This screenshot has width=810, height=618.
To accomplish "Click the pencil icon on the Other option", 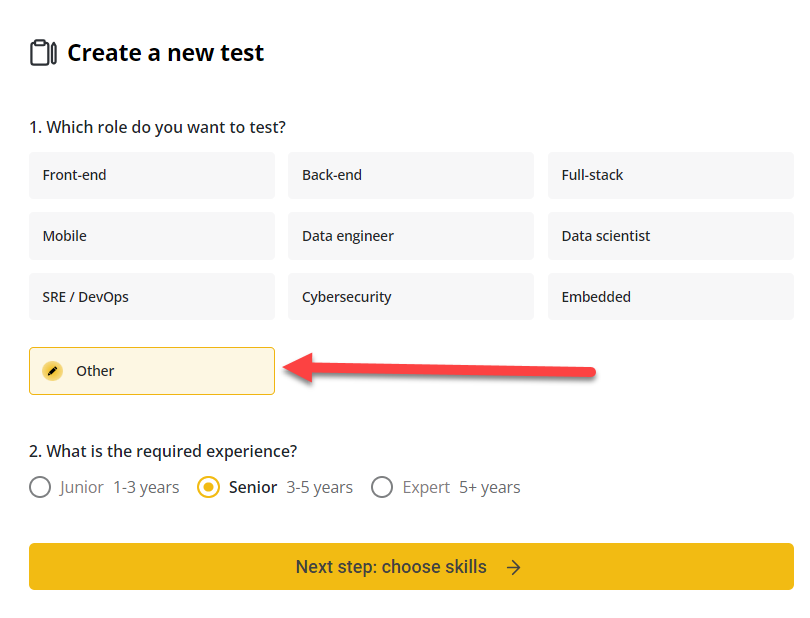I will 53,371.
